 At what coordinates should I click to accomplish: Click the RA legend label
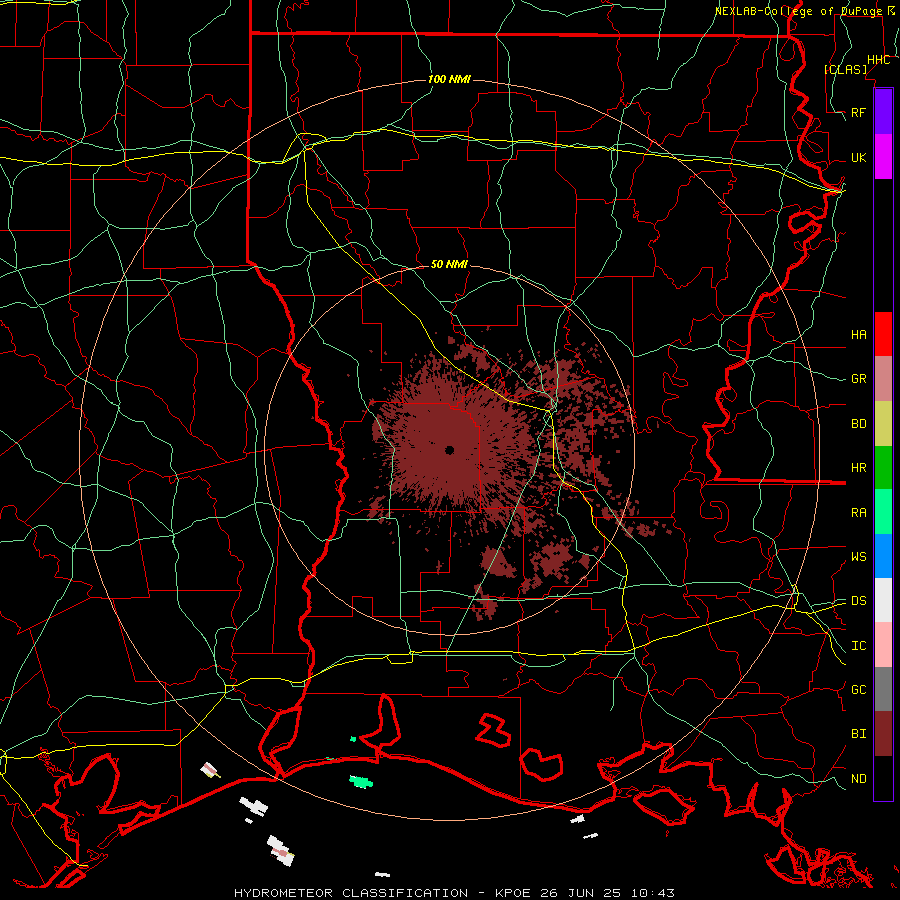pos(859,513)
